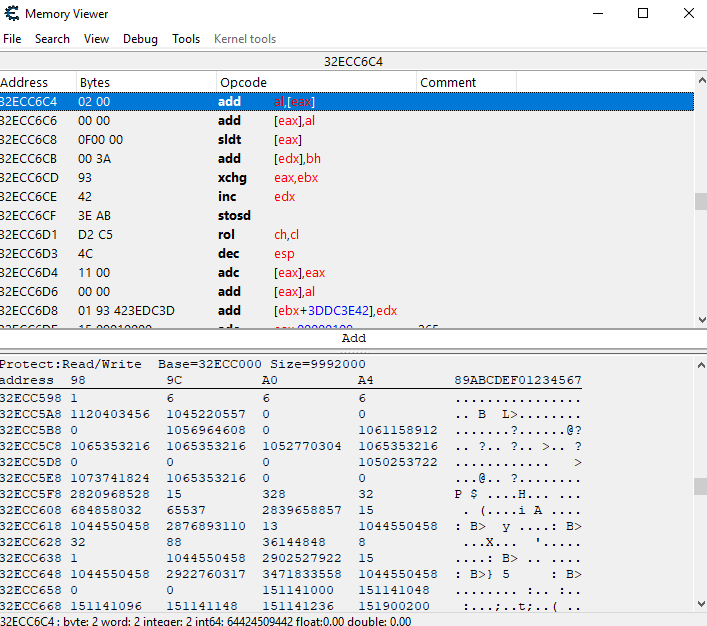
Task: Click value 1061158912 in hex view
Action: pos(398,430)
